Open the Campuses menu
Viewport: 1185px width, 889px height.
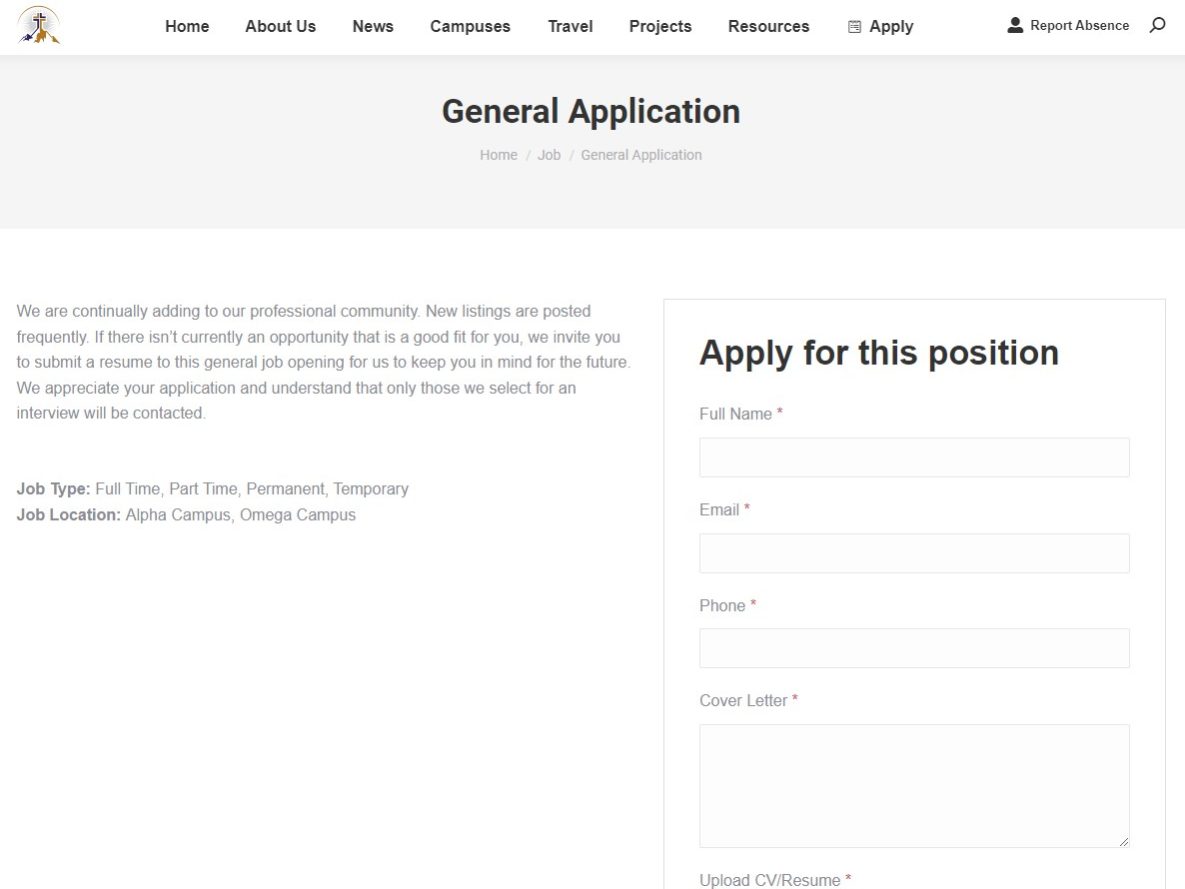[470, 27]
